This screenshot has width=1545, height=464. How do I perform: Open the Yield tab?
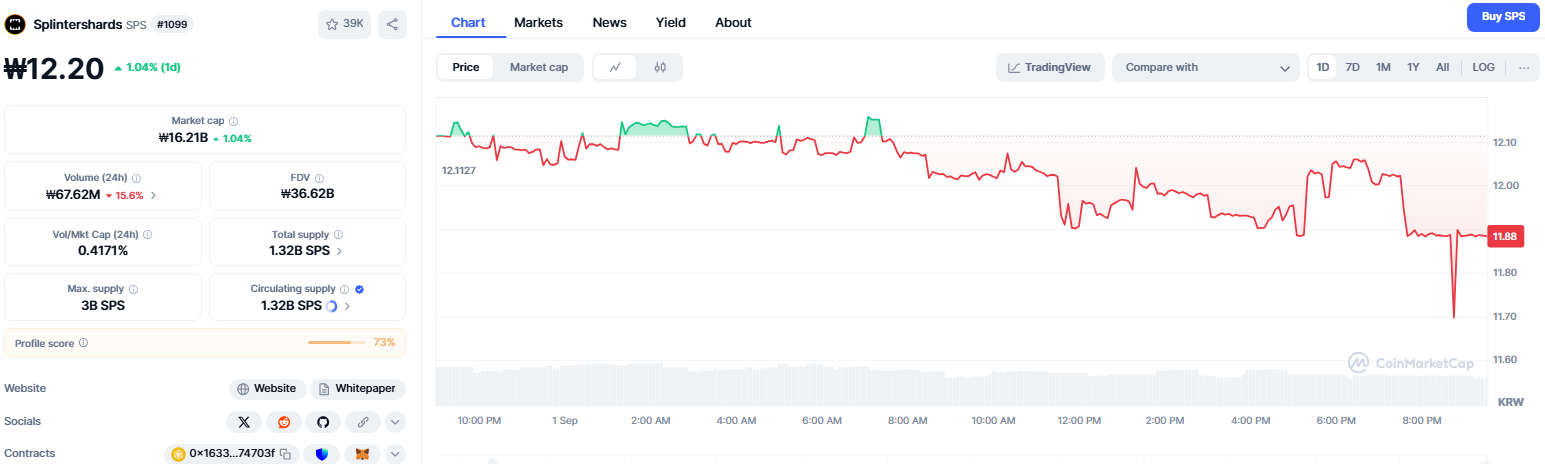[671, 22]
